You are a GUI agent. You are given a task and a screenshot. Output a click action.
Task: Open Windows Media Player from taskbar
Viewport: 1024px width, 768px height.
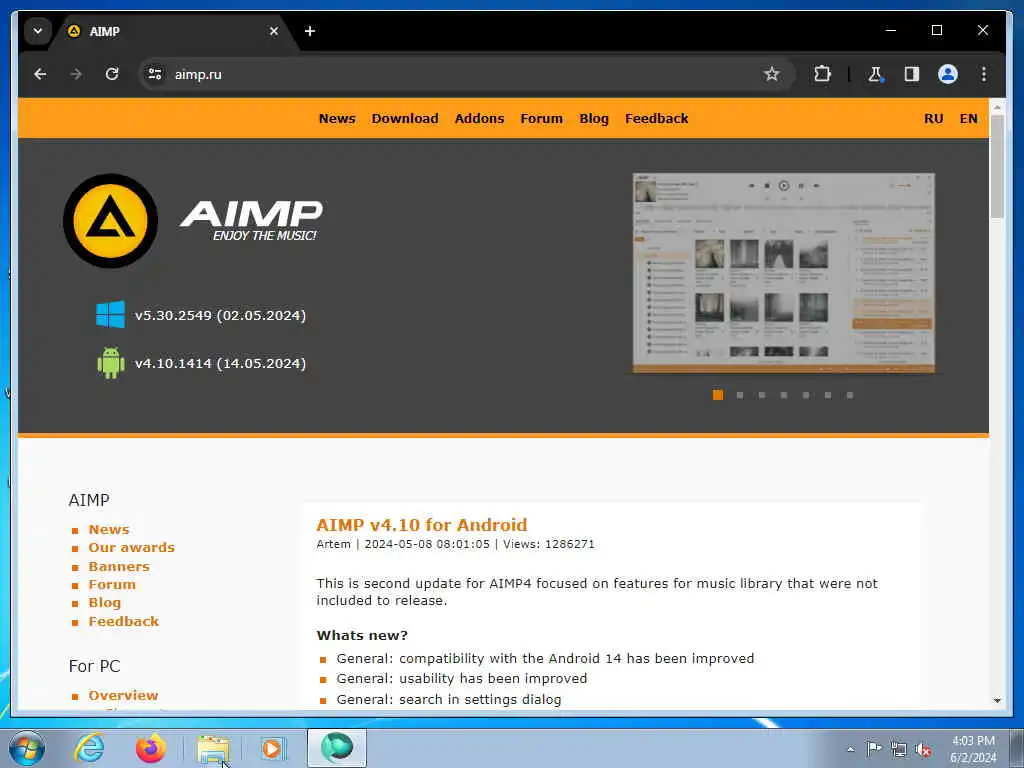point(273,748)
